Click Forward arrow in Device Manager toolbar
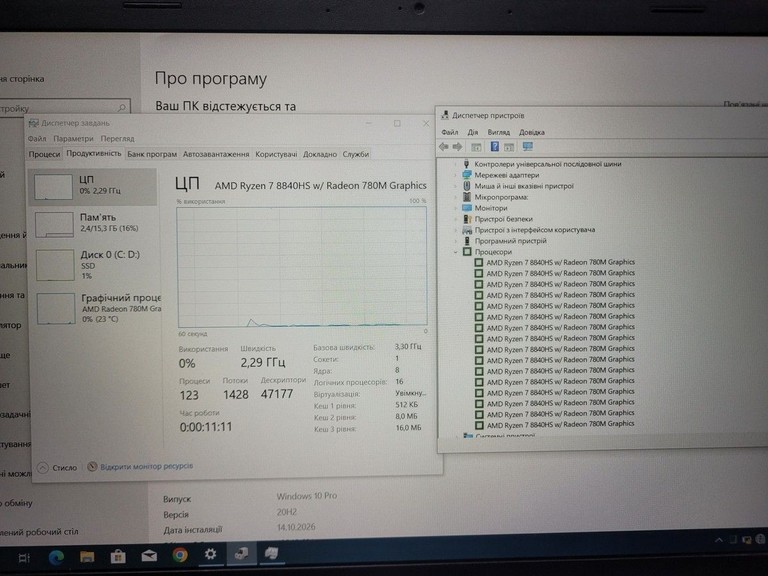 coord(457,146)
